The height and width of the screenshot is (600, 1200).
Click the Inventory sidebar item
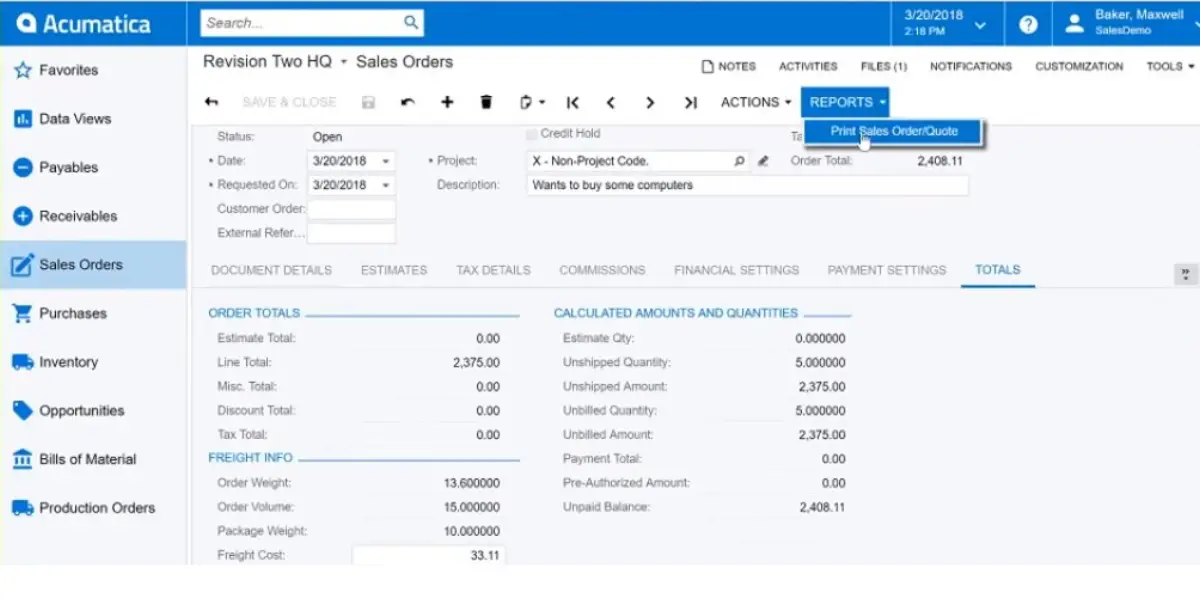point(93,362)
